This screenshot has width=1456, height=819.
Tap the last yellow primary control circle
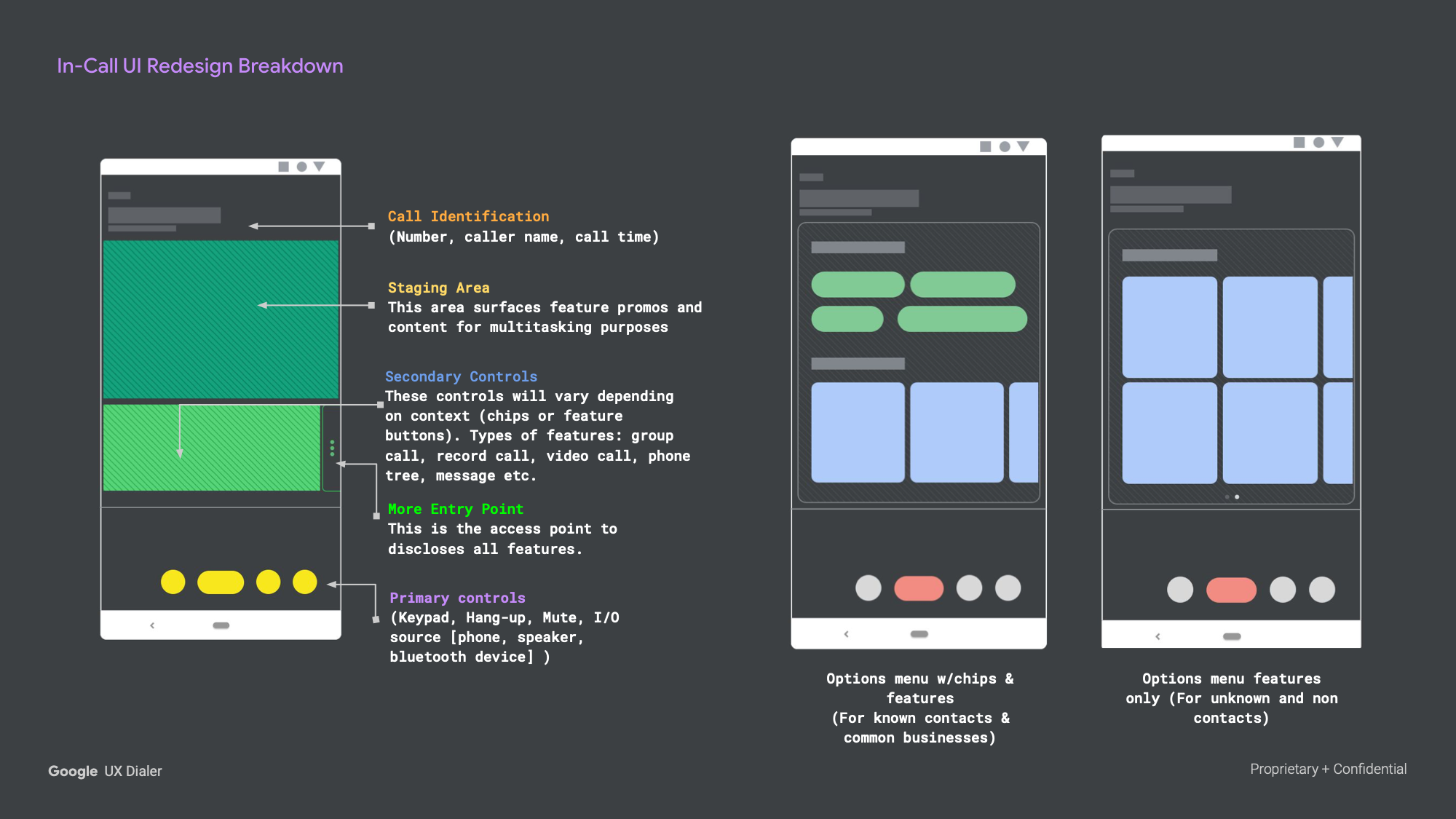point(305,582)
